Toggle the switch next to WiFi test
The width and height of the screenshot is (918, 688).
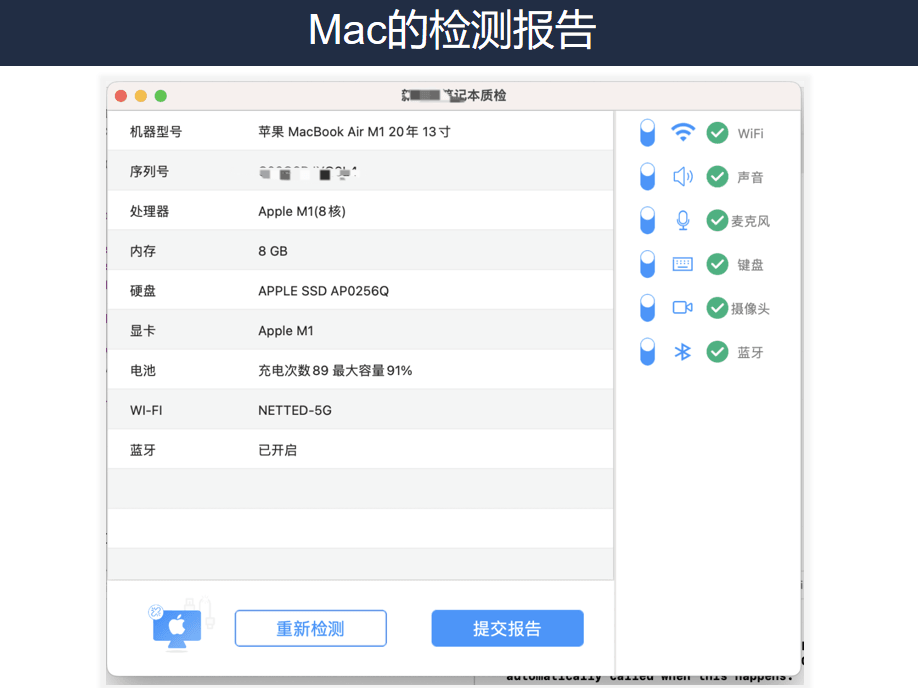tap(647, 132)
